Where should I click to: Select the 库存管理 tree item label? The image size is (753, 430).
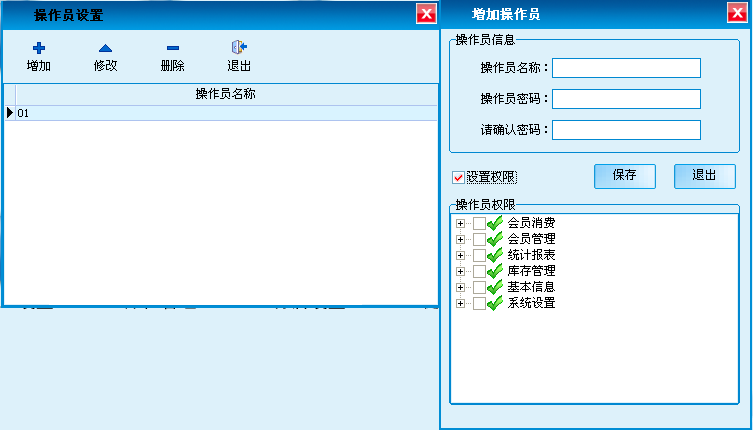tap(531, 271)
